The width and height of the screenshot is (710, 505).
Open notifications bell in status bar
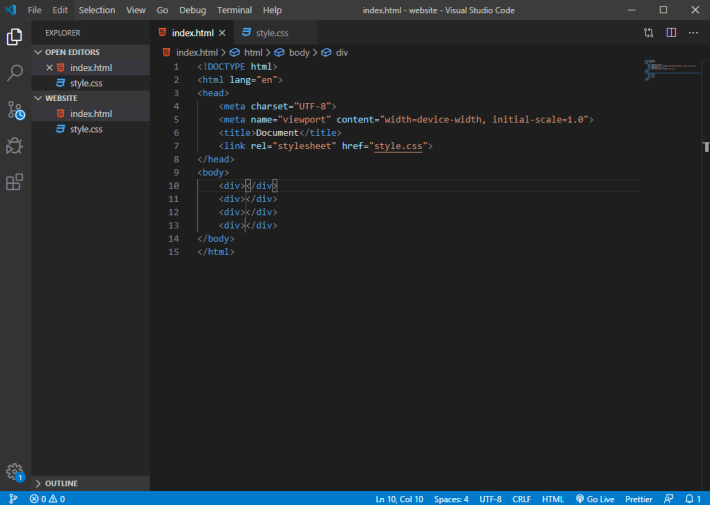pos(692,499)
